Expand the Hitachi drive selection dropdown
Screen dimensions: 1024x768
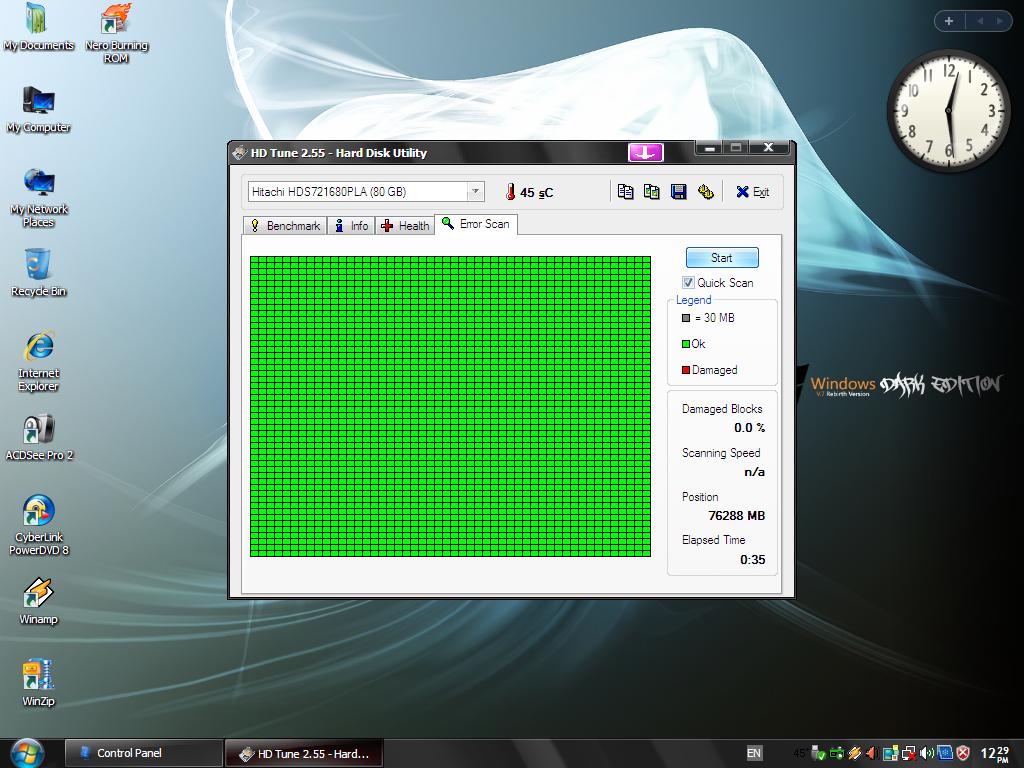click(x=476, y=192)
